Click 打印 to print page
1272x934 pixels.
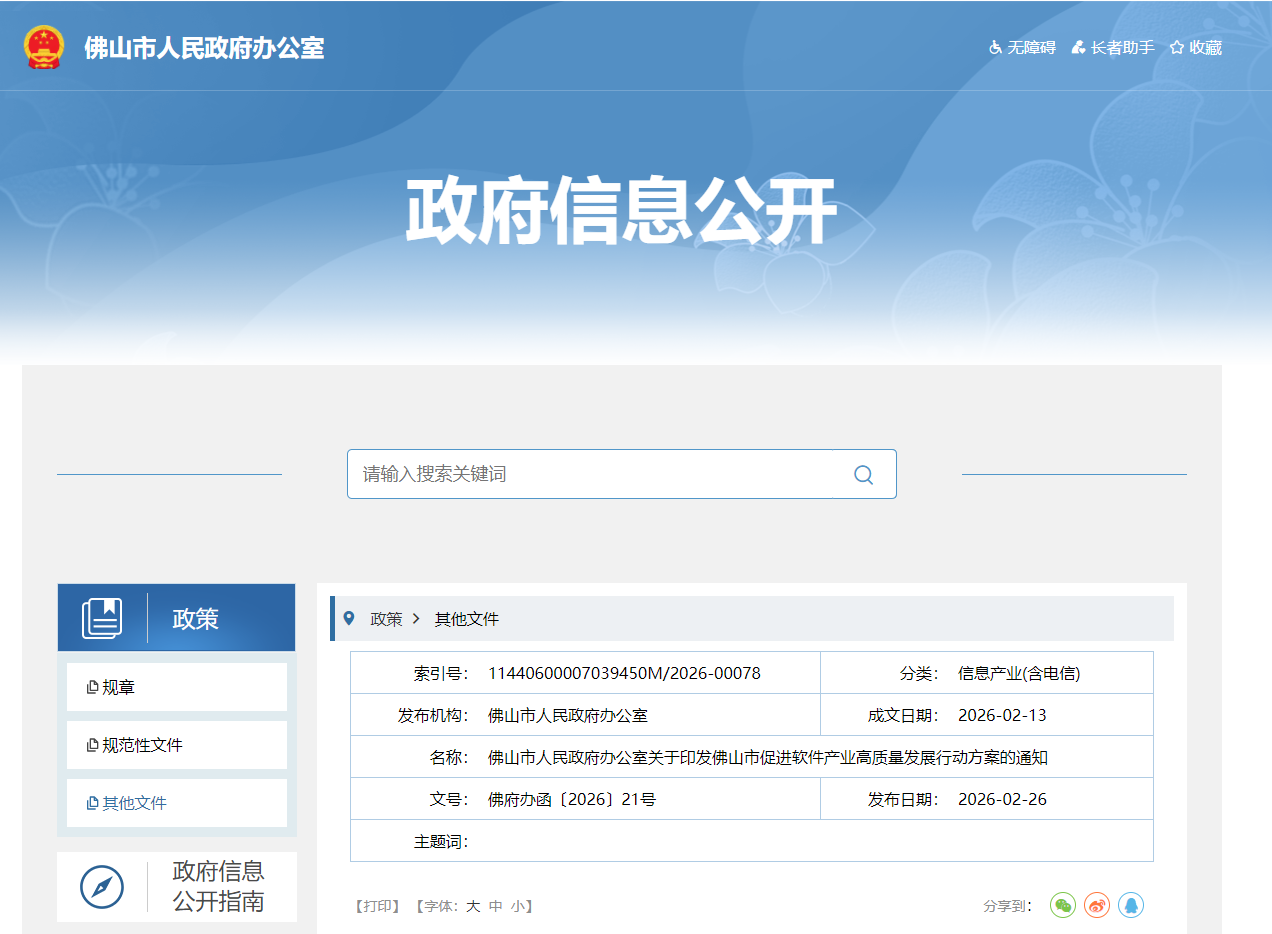click(x=377, y=906)
